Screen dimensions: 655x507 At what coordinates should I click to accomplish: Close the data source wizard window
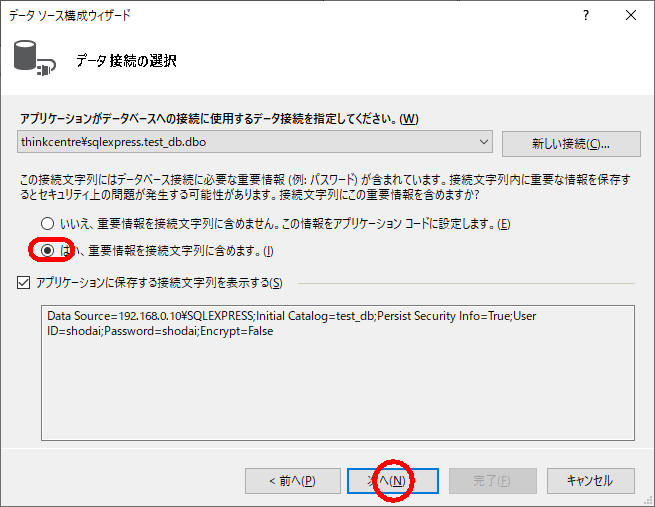630,15
